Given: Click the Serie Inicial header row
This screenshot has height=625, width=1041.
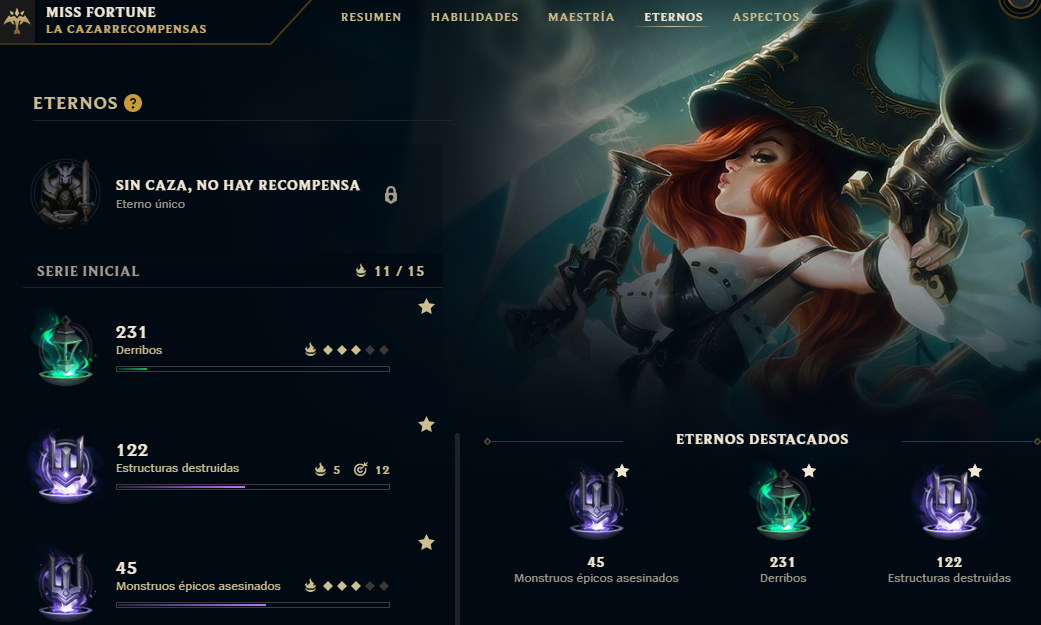Looking at the screenshot, I should (232, 271).
